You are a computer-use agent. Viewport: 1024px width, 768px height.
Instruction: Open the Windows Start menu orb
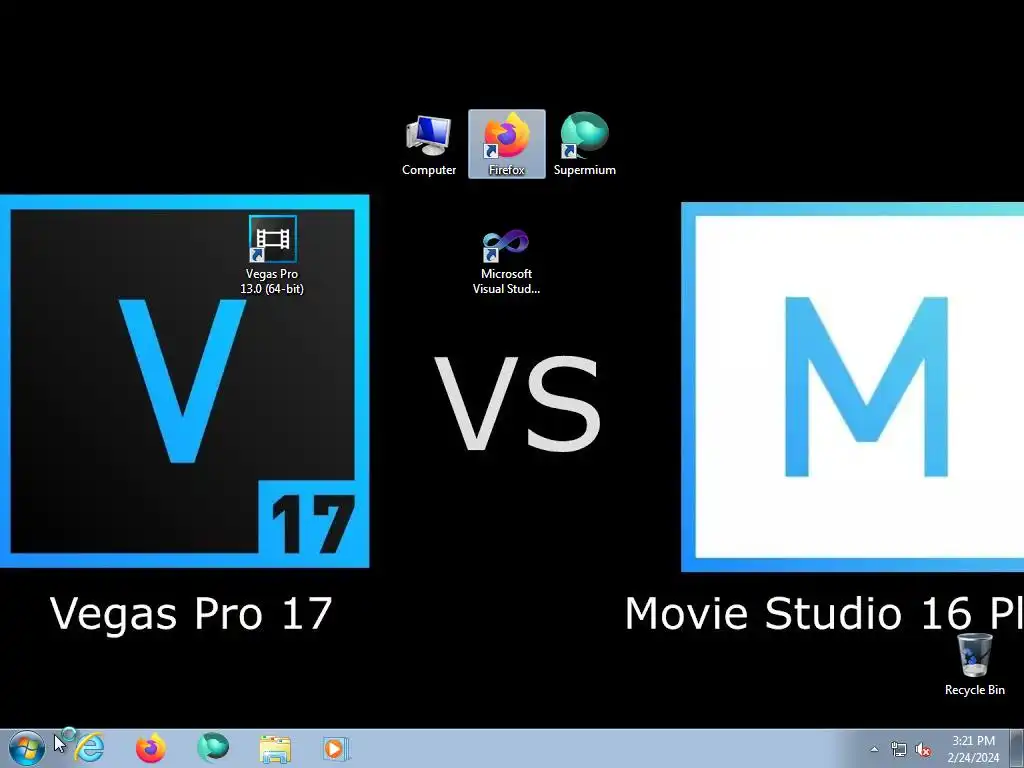(x=27, y=748)
